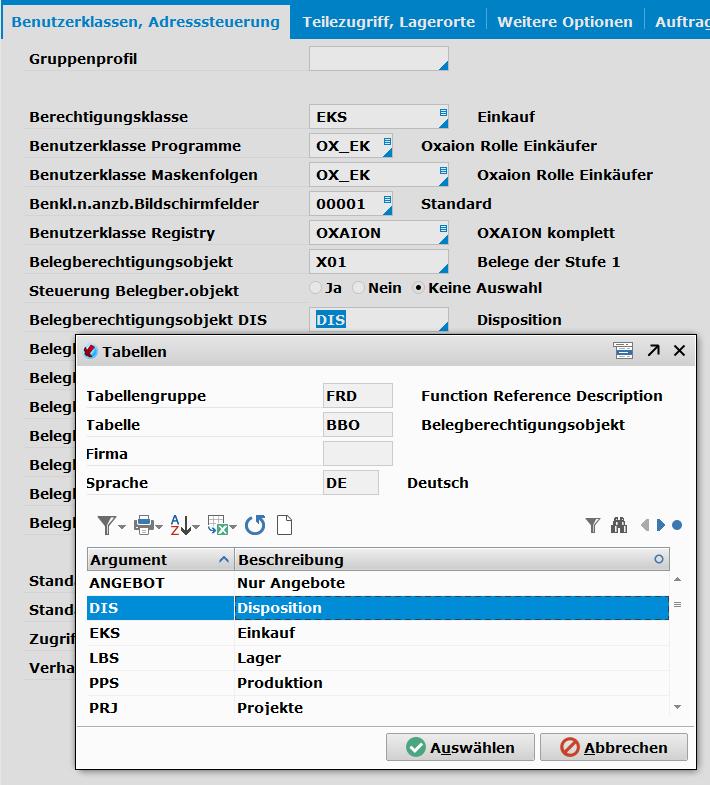This screenshot has width=710, height=785.
Task: Select Ja for Steuerung Belegber.objekt
Action: coord(315,288)
